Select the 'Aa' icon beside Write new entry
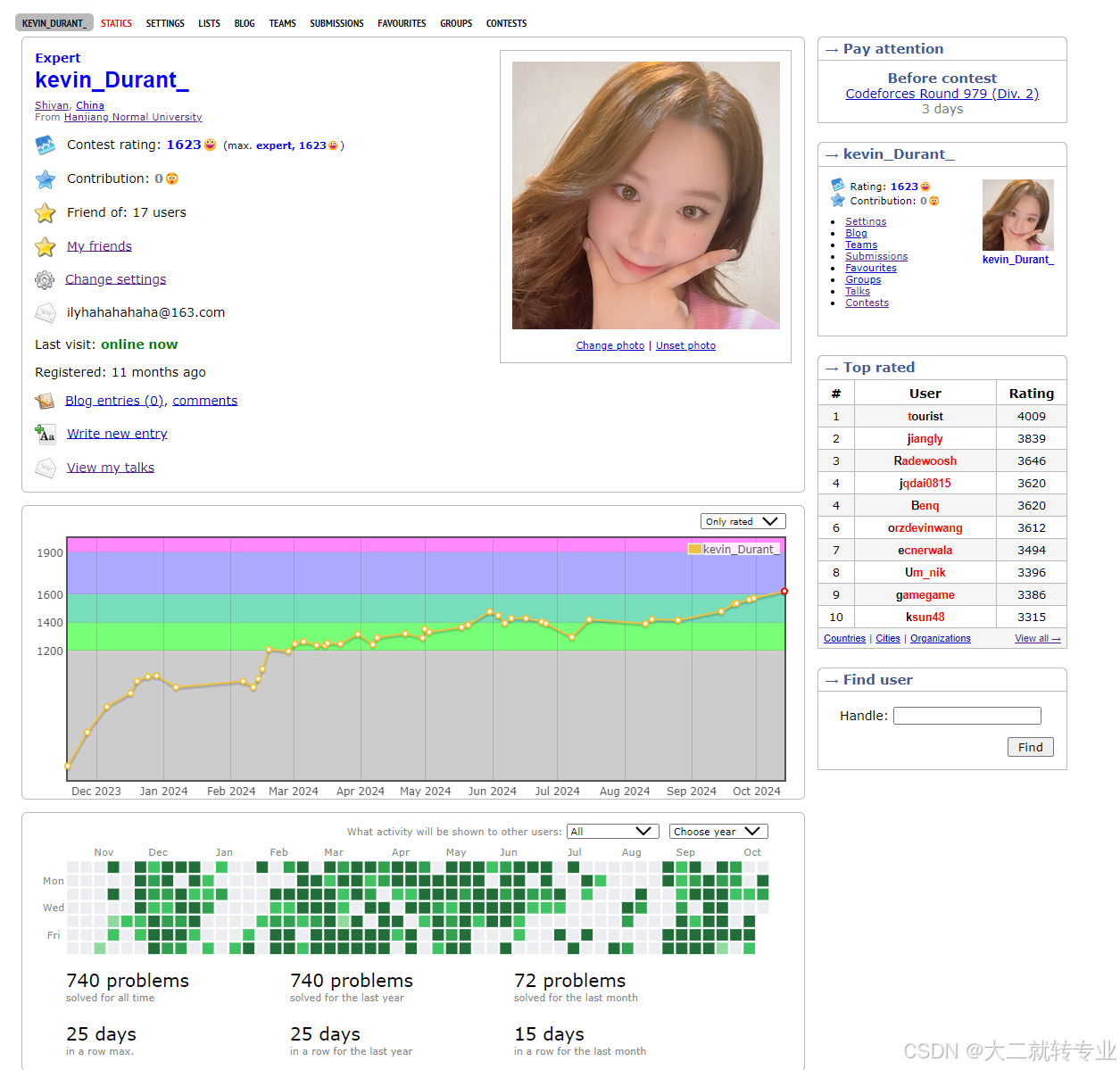Image resolution: width=1120 pixels, height=1070 pixels. [x=46, y=435]
